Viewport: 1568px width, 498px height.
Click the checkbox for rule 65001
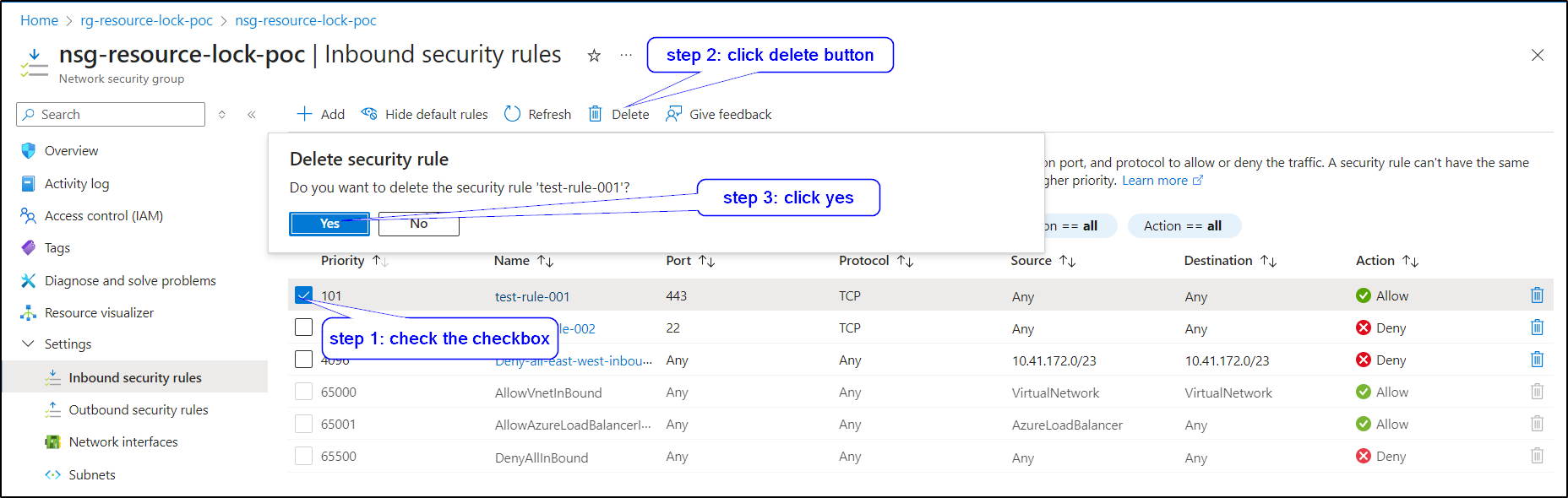[304, 424]
